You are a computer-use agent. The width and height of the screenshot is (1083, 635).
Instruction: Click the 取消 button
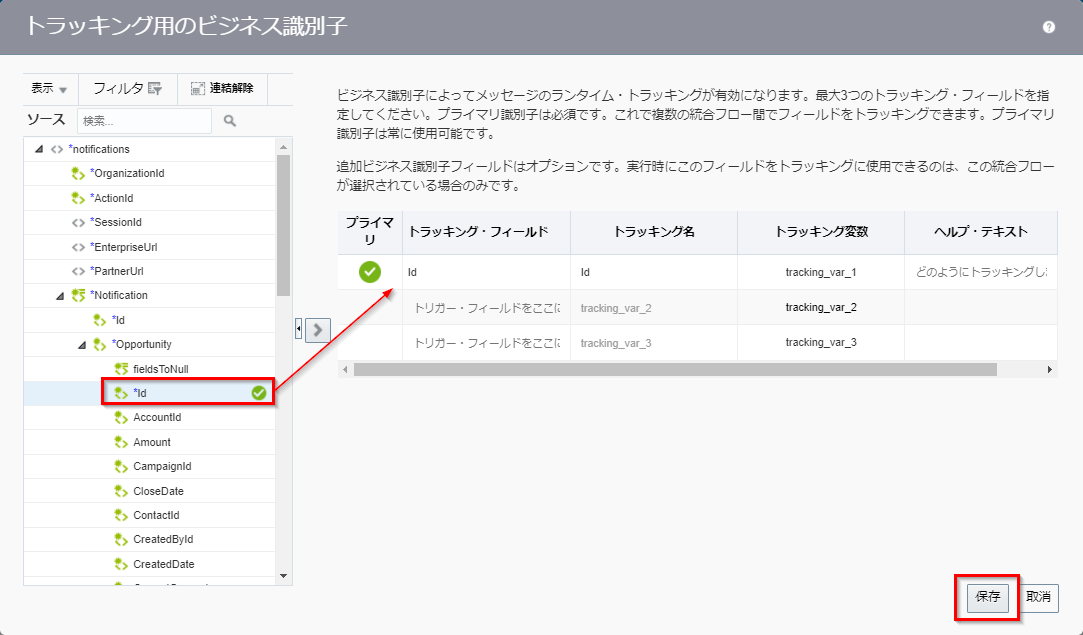[1038, 597]
